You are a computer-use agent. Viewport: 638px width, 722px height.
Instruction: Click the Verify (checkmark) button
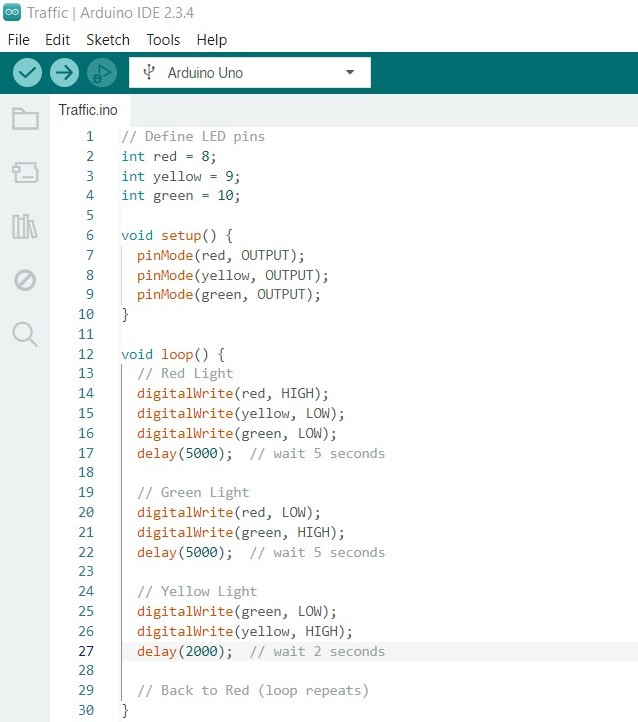click(x=27, y=72)
